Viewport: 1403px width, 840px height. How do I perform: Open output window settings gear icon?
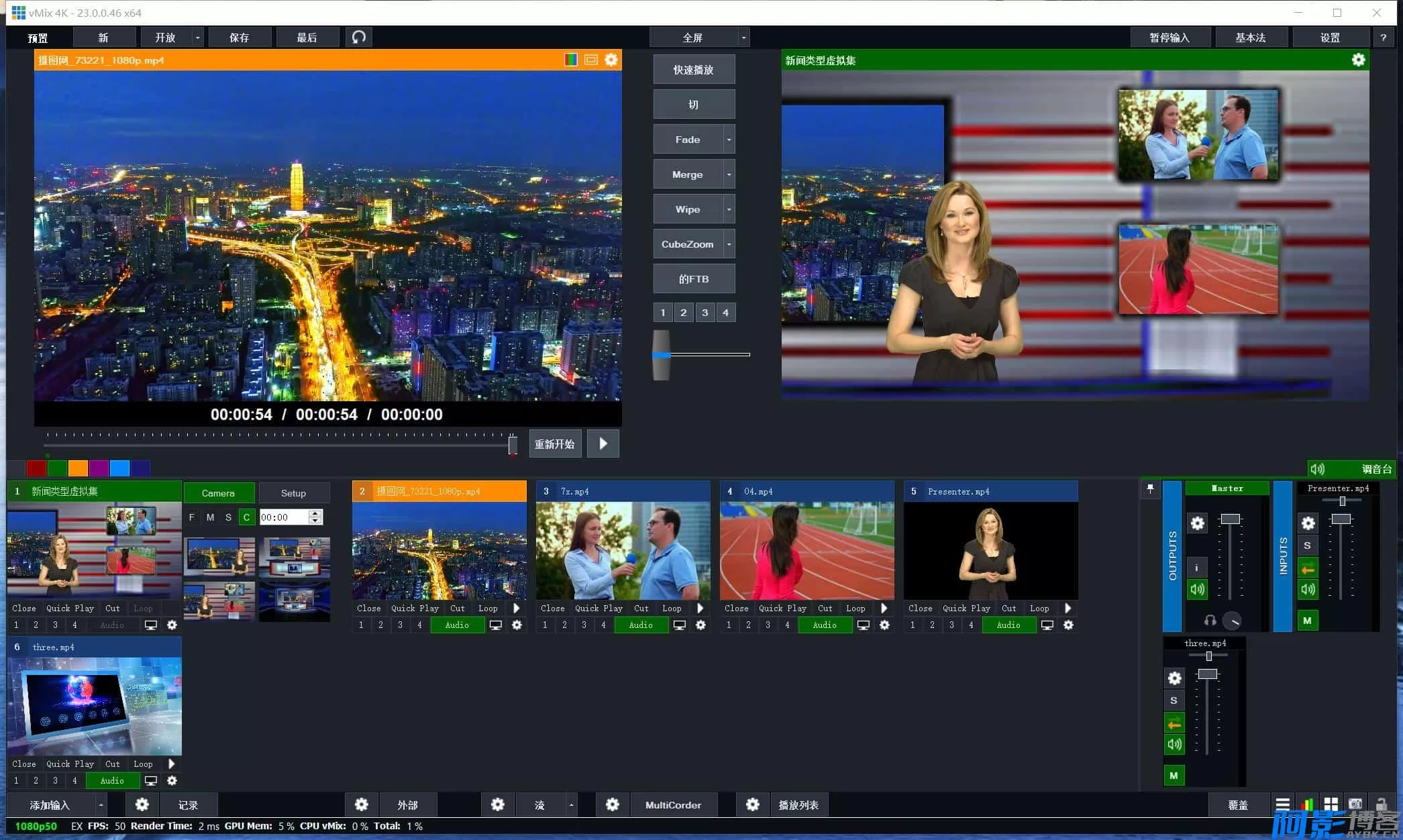coord(1358,60)
